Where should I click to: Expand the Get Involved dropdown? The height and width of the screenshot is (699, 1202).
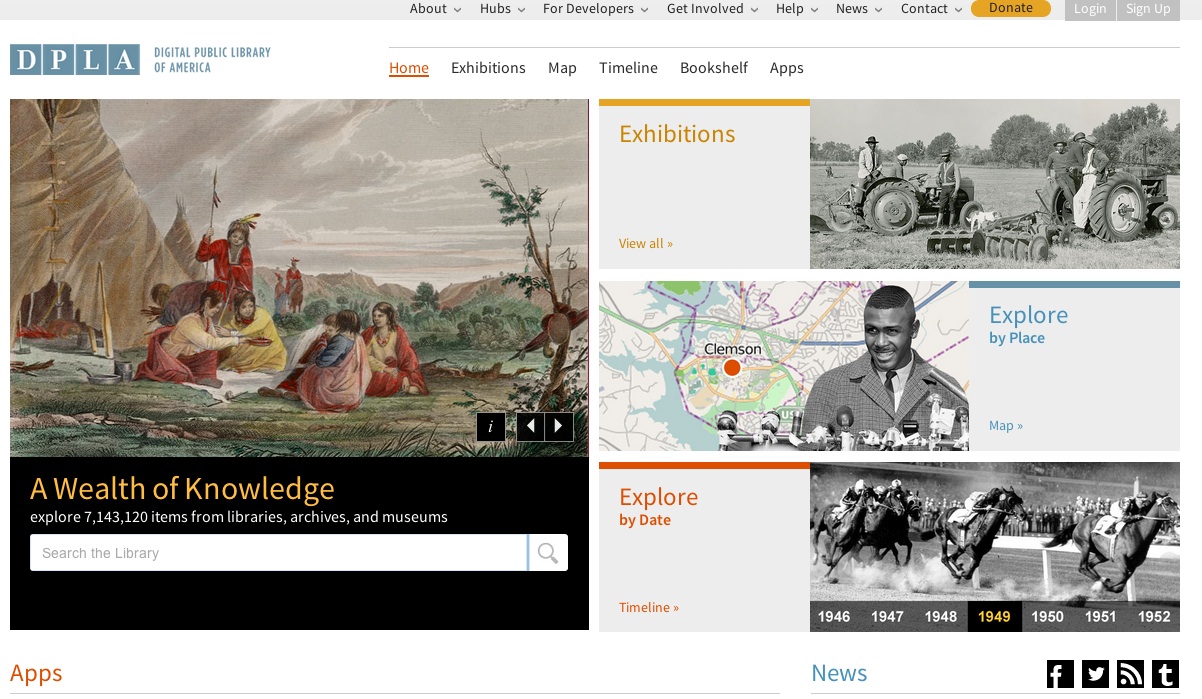click(713, 9)
